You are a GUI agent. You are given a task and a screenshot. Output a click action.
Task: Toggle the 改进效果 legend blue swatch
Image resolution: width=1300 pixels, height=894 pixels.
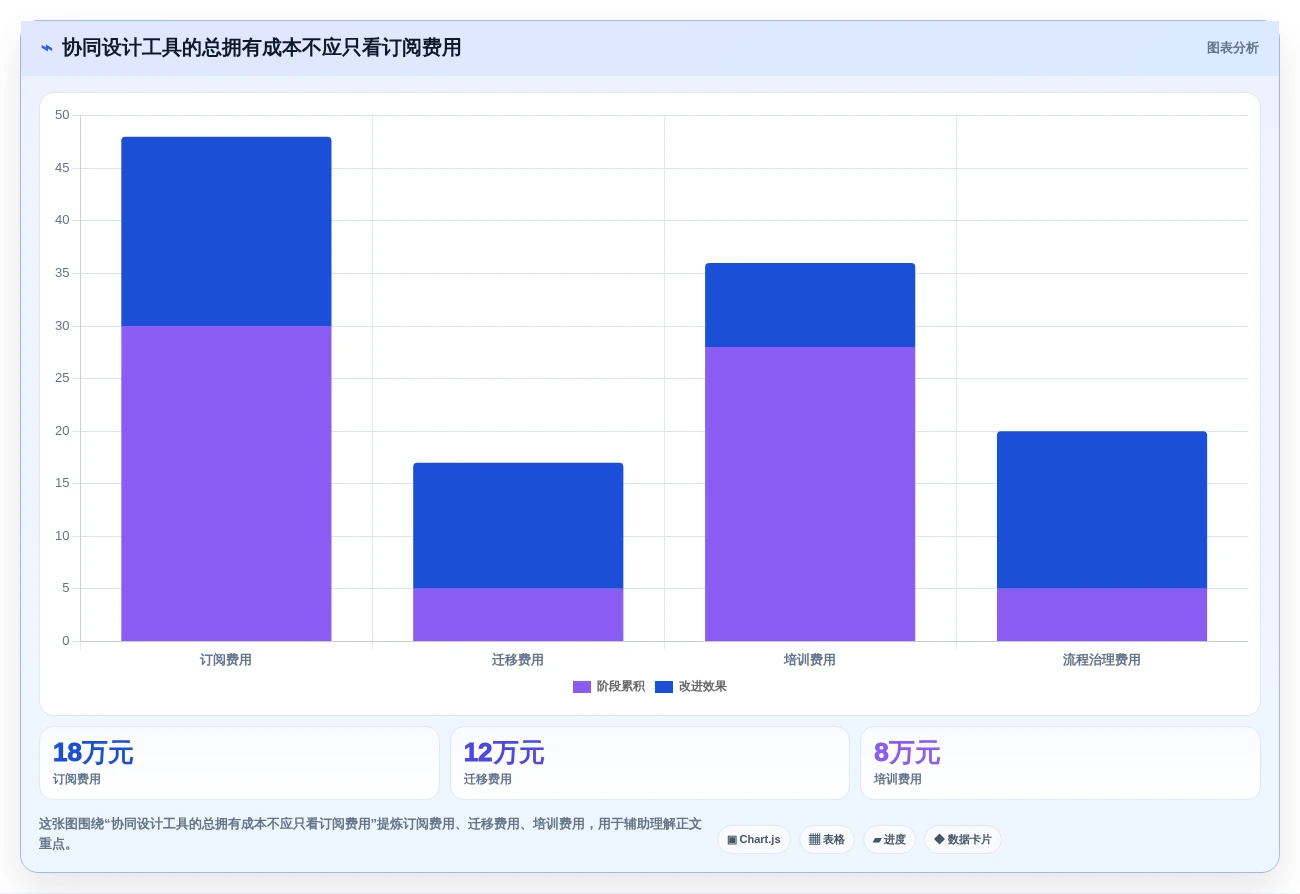pyautogui.click(x=664, y=687)
